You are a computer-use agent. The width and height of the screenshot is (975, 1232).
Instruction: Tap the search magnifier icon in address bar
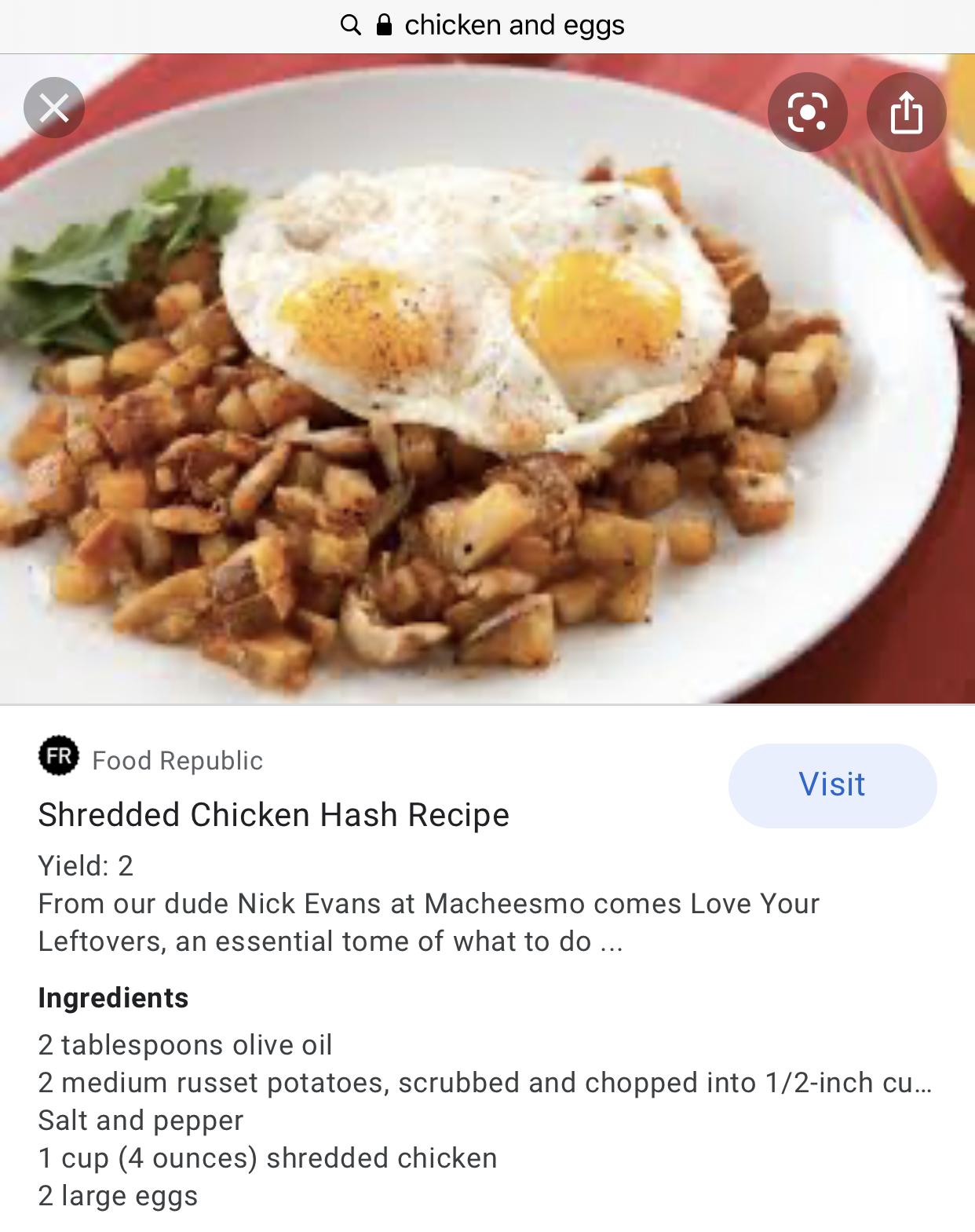click(x=351, y=25)
